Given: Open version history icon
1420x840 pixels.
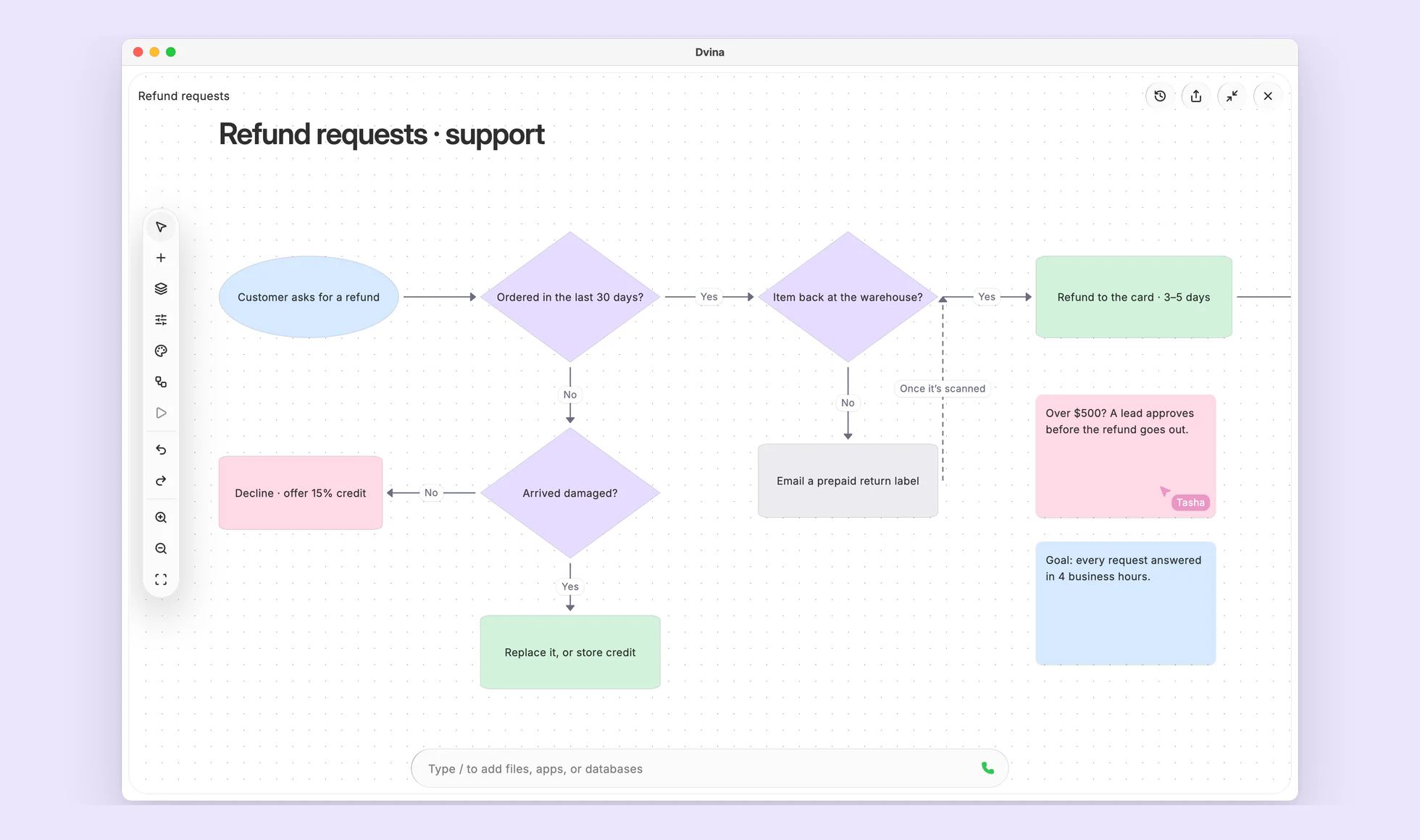Looking at the screenshot, I should [x=1160, y=96].
